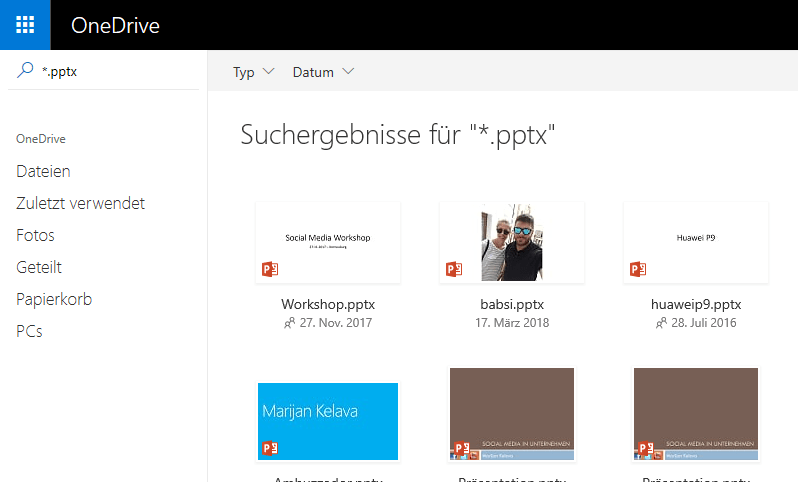This screenshot has height=482, width=798.
Task: Open the Papierkorb
Action: [54, 299]
